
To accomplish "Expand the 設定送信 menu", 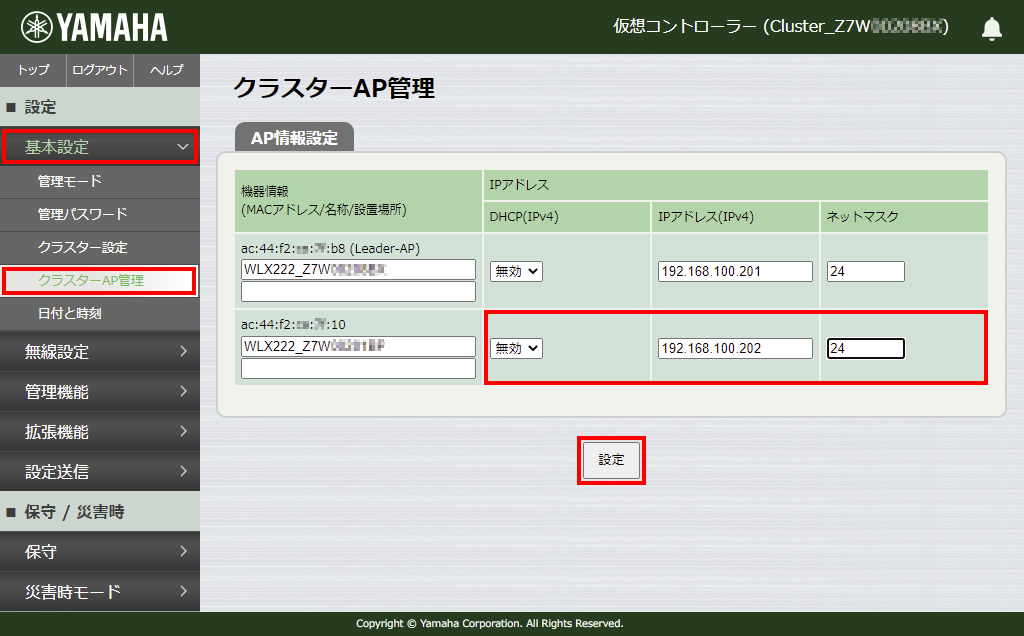I will pos(100,472).
